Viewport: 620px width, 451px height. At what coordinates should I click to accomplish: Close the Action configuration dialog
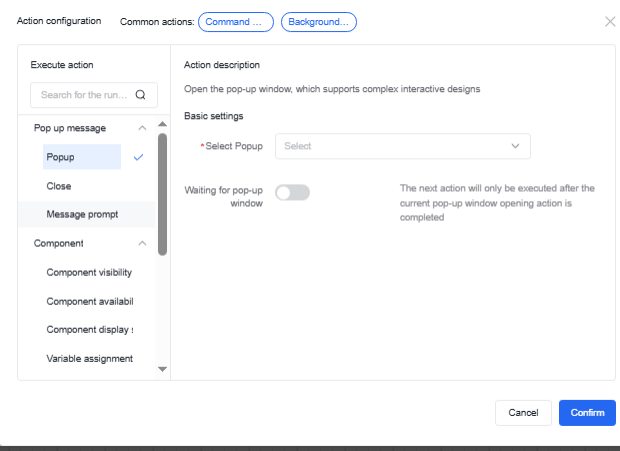[x=610, y=21]
